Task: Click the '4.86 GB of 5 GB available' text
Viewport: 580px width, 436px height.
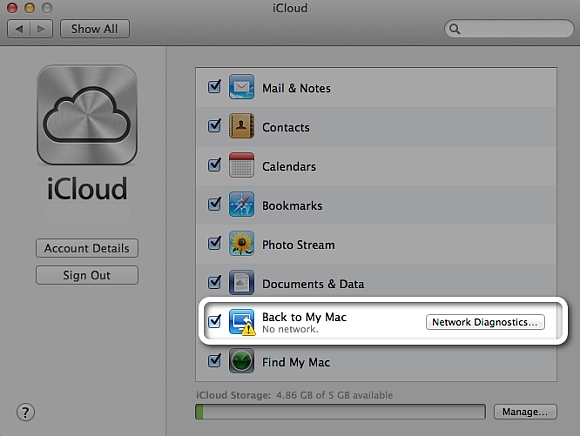Action: (334, 395)
